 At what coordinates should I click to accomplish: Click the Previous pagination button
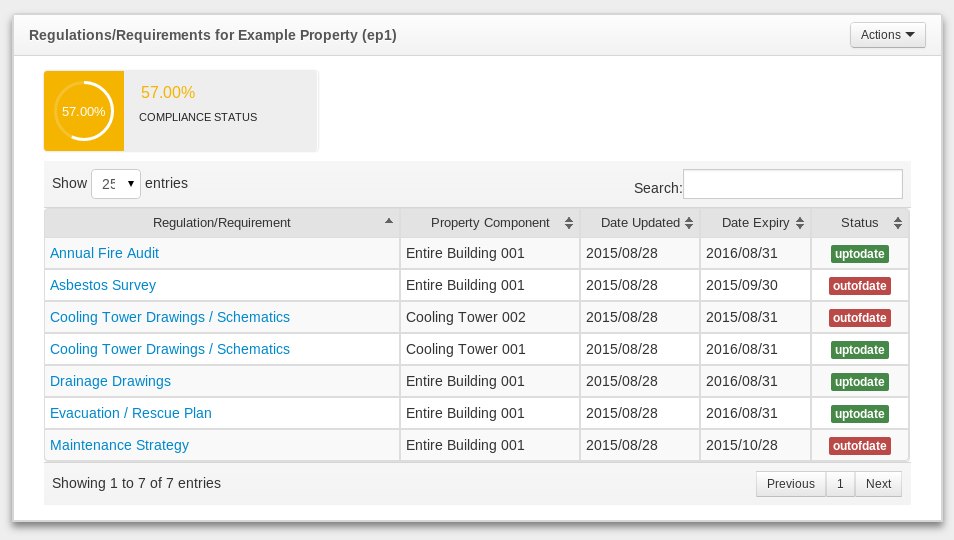(x=790, y=484)
